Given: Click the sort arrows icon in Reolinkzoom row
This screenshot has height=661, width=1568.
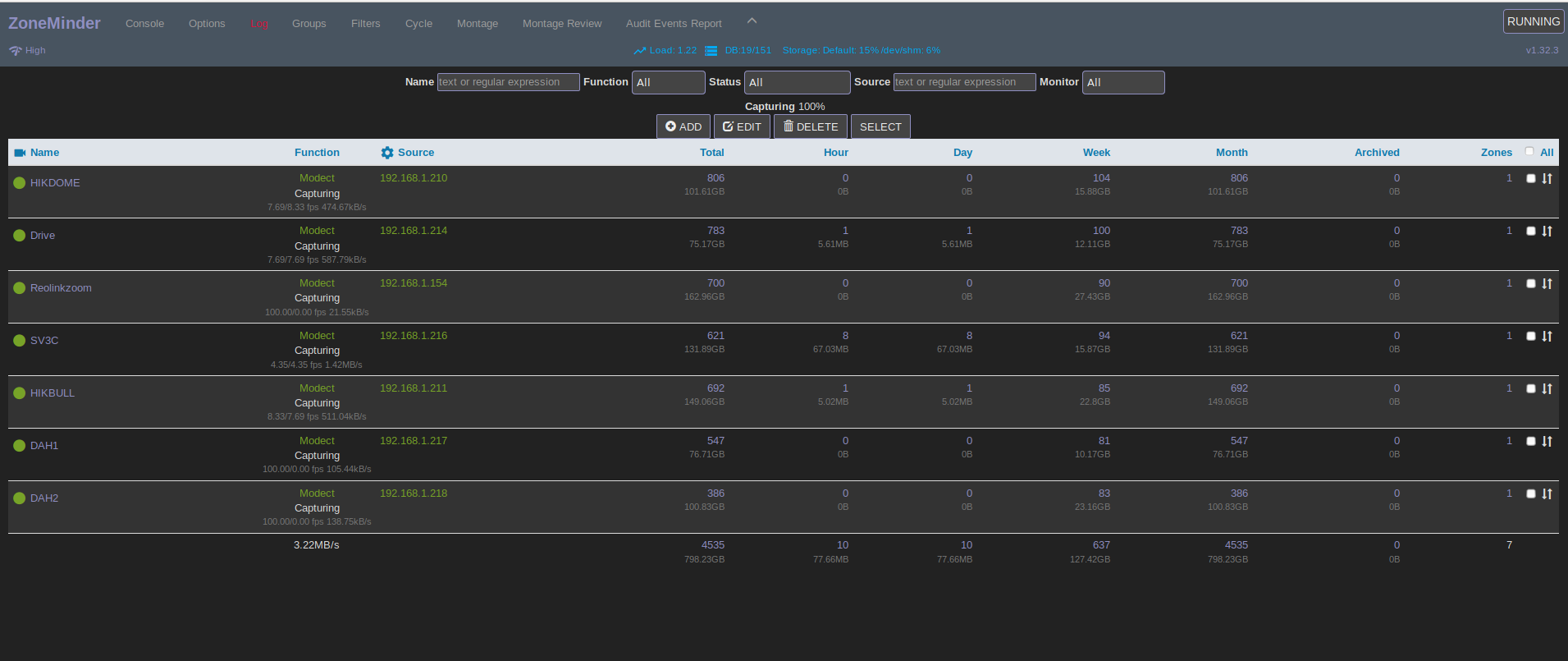Looking at the screenshot, I should pos(1547,283).
